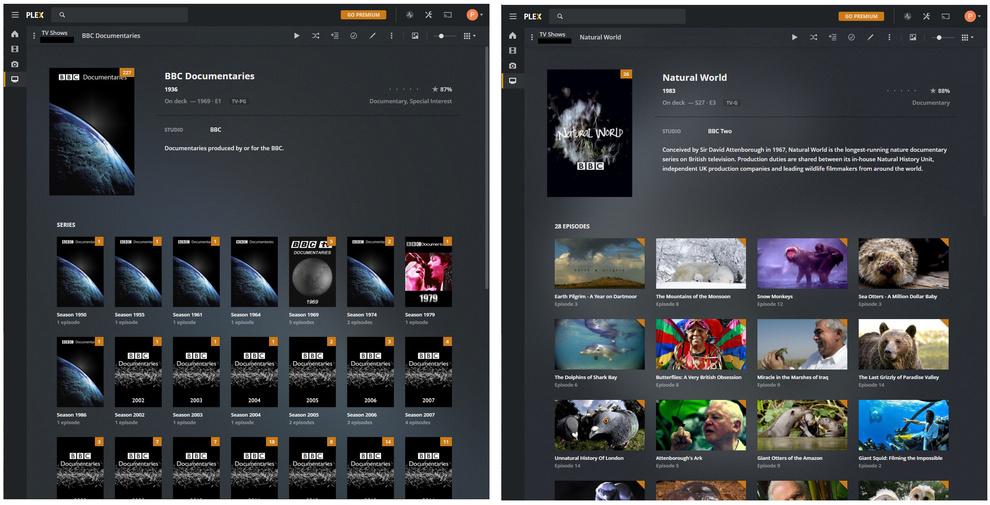Viewport: 990px width, 505px height.
Task: Add BBC Documentaries to playlist
Action: coord(335,36)
